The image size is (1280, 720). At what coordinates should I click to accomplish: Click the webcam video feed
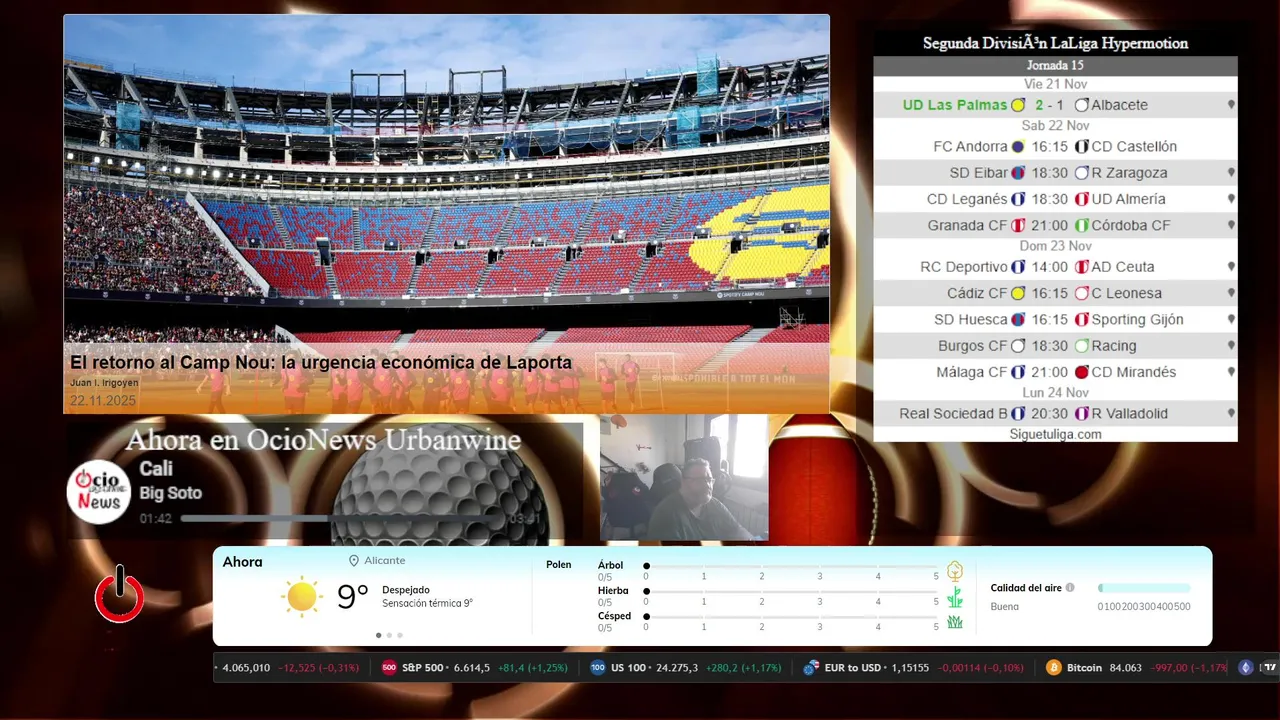tap(684, 478)
